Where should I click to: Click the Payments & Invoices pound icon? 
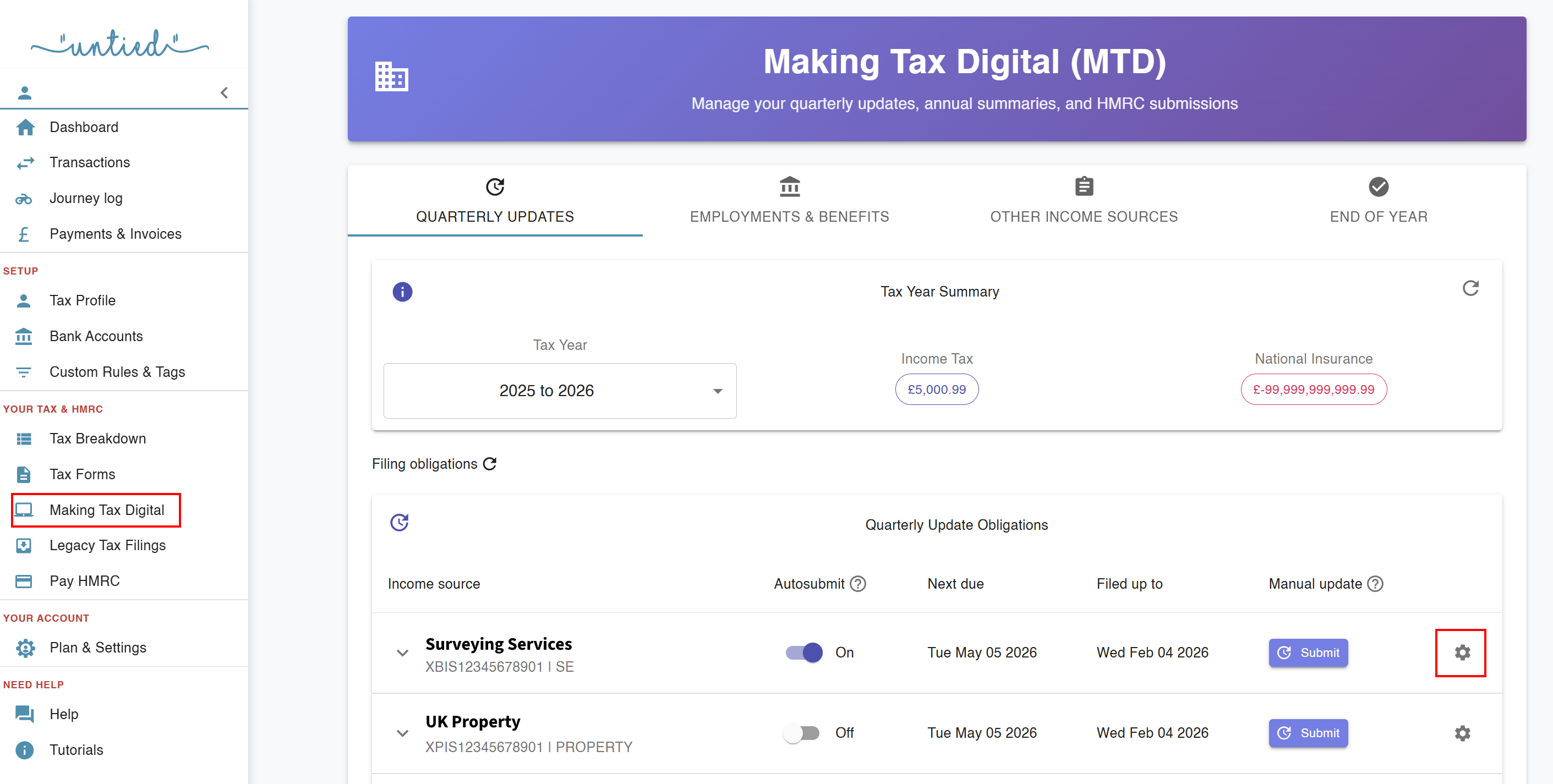[x=24, y=234]
